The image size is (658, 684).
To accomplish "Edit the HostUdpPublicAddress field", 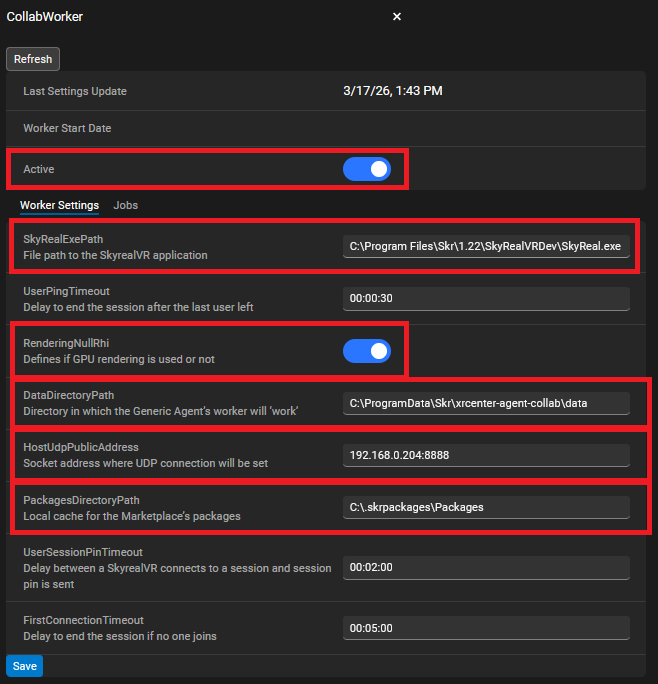I will [x=486, y=455].
